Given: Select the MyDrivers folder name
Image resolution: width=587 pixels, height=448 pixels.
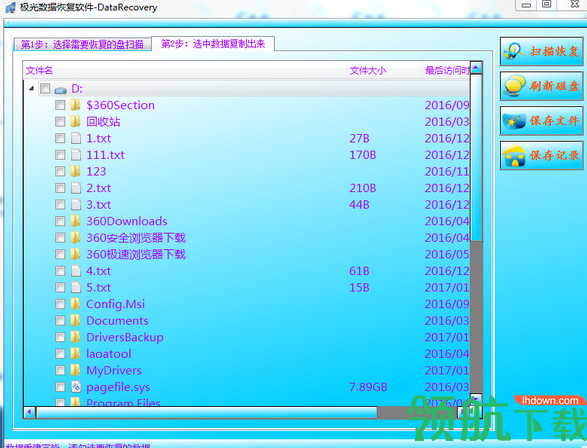Looking at the screenshot, I should pyautogui.click(x=114, y=371).
